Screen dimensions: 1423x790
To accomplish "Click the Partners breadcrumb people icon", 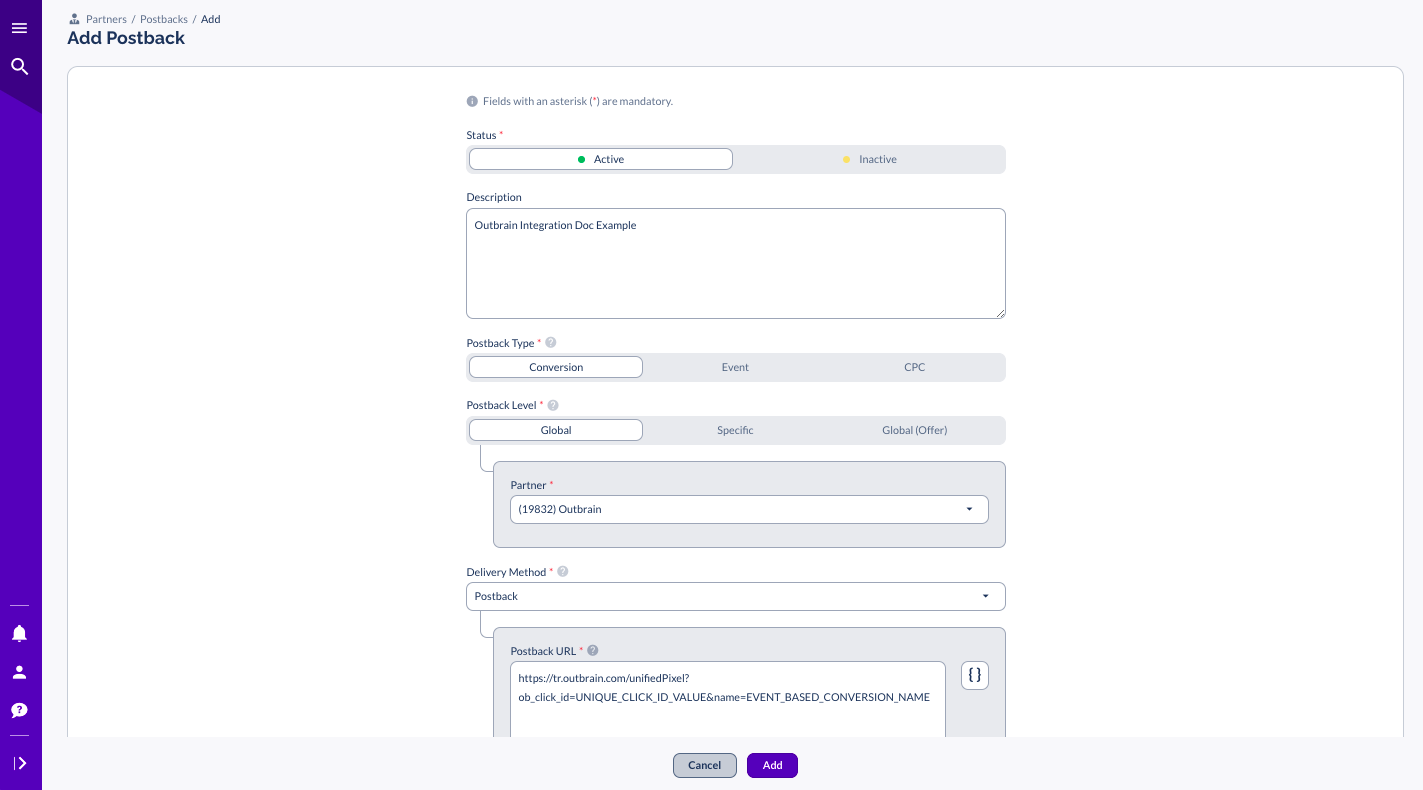I will [74, 19].
